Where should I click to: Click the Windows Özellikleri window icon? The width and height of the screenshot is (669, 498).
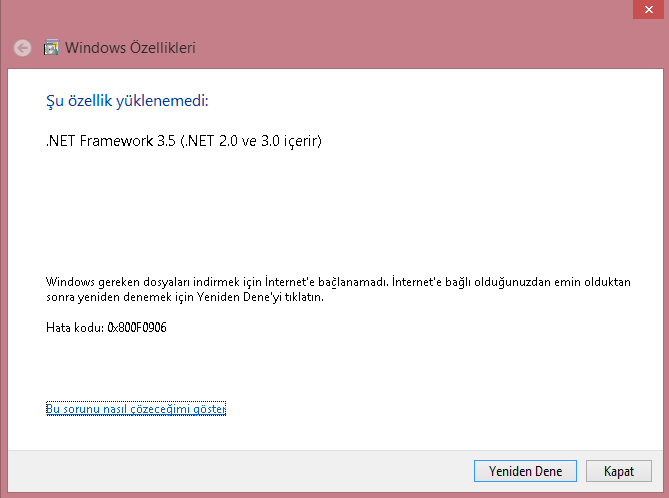[x=51, y=47]
